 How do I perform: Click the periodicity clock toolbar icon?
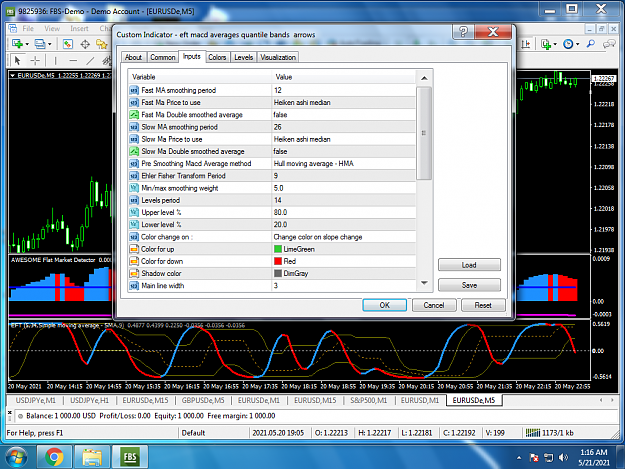[568, 44]
